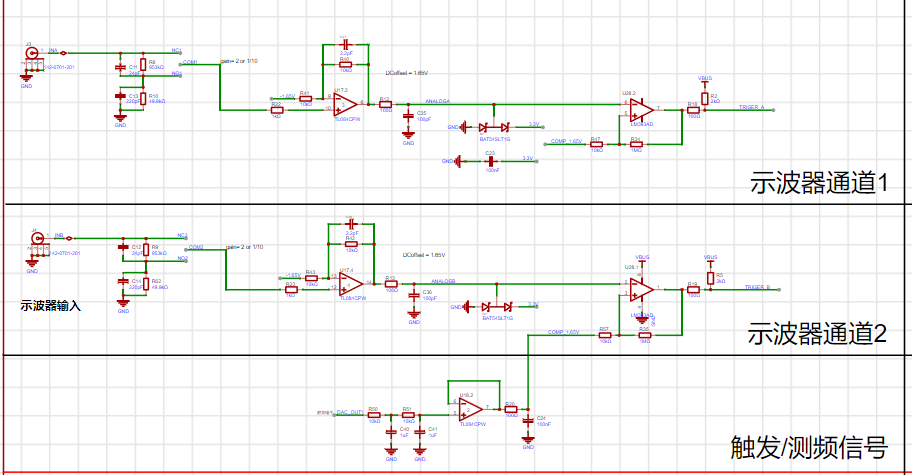Image resolution: width=912 pixels, height=475 pixels.
Task: Select capacitor C40 1uF symbol
Action: point(391,432)
